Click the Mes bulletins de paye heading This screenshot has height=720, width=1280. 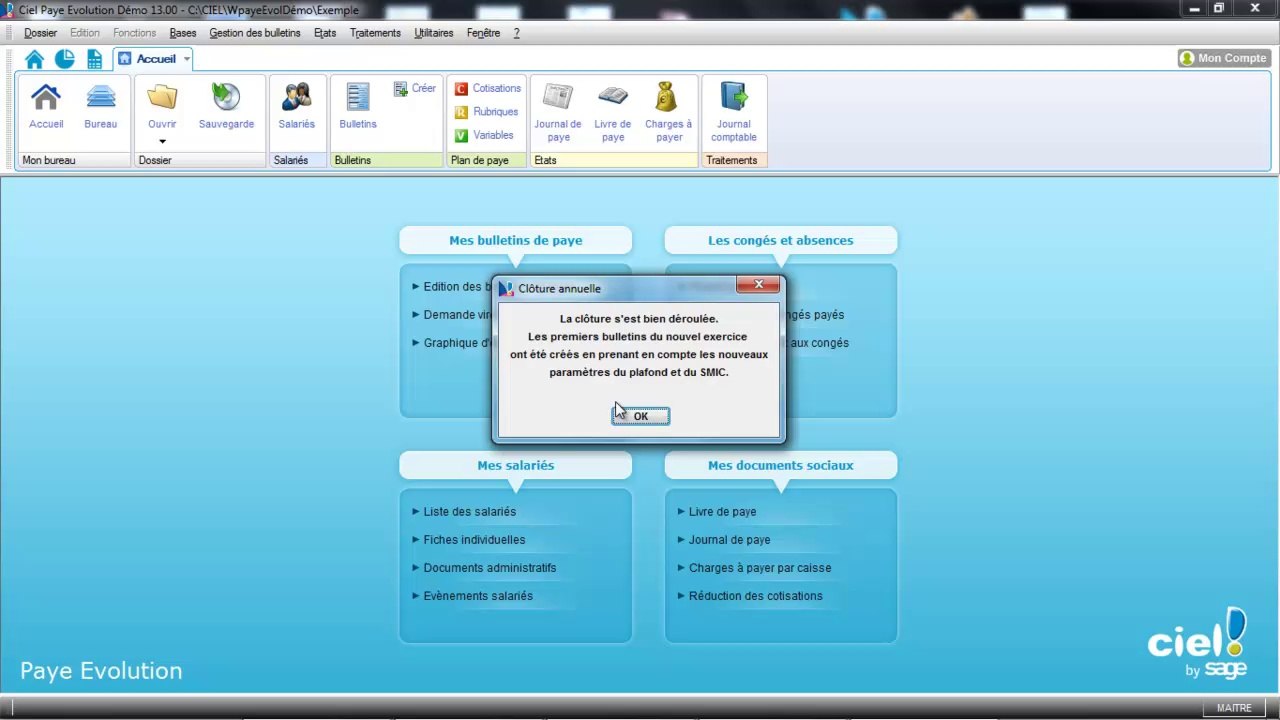[x=516, y=240]
